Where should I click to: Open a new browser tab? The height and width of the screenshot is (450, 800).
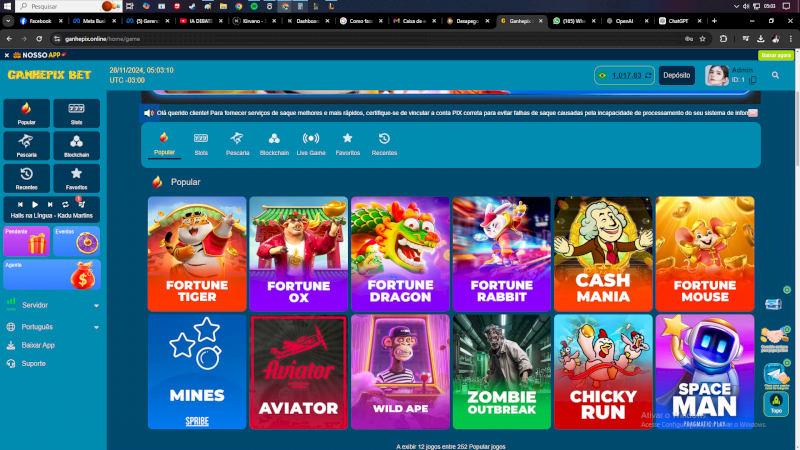click(x=714, y=21)
